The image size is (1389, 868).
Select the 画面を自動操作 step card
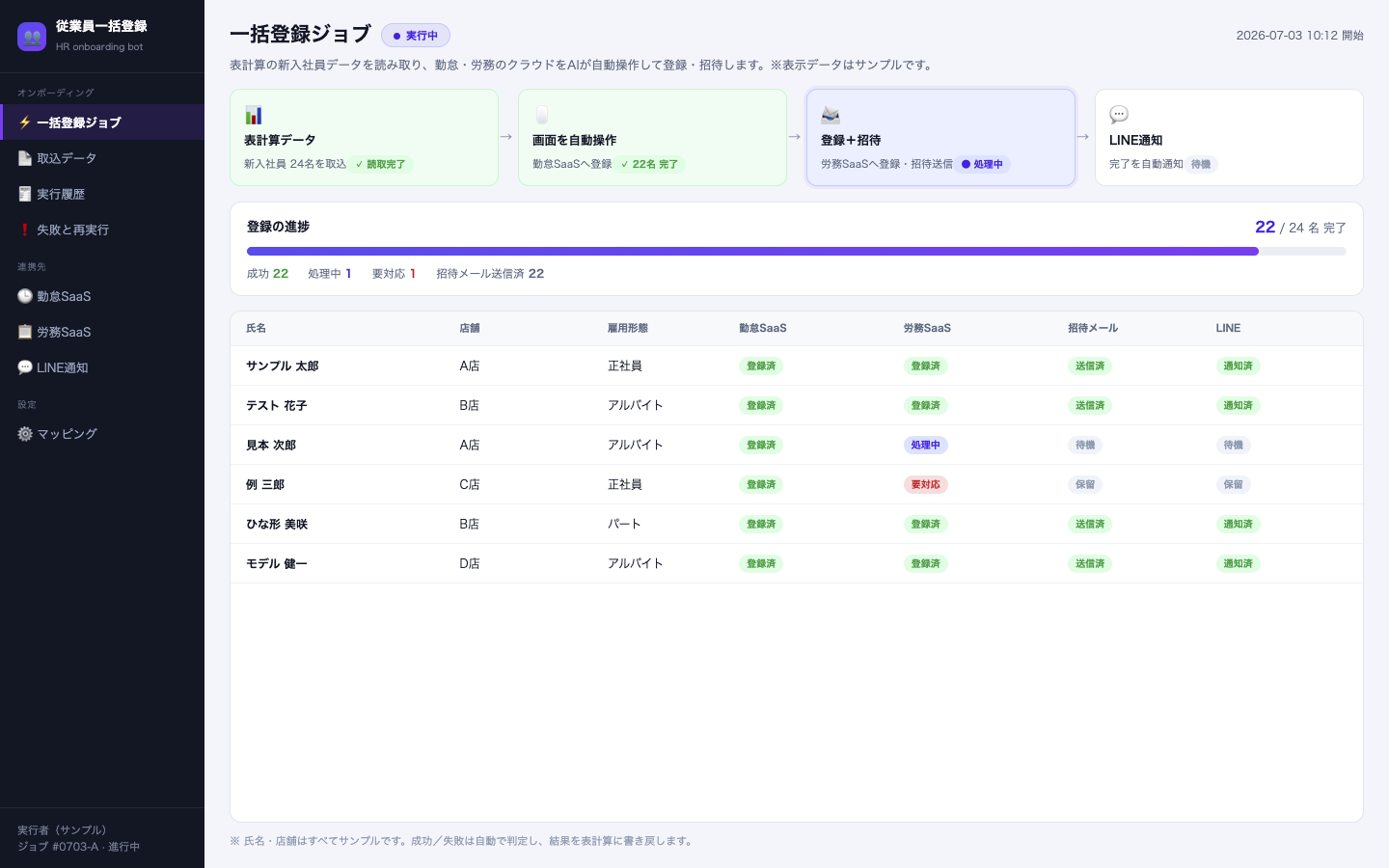point(652,137)
